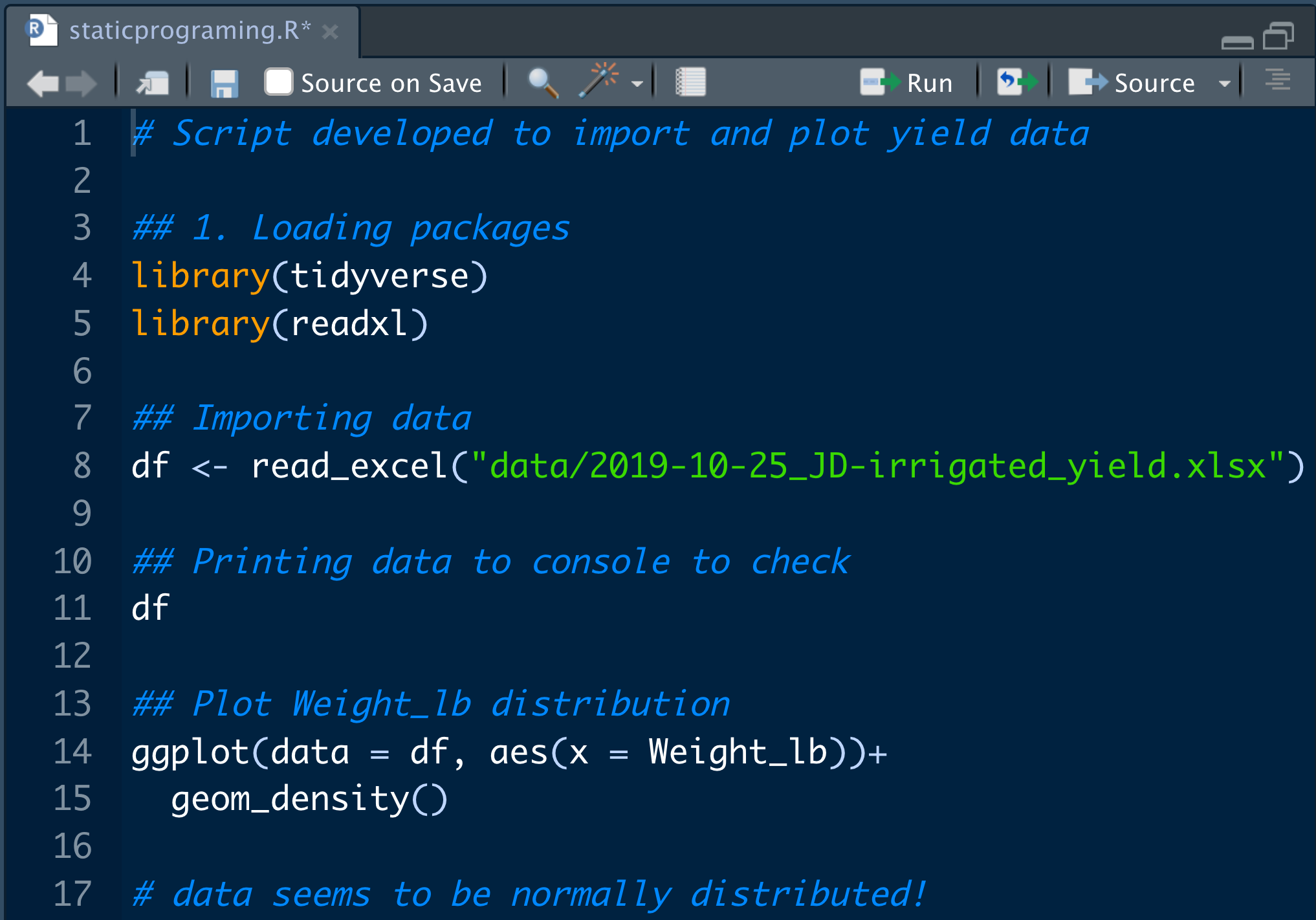Open find and replace magnifier
The width and height of the screenshot is (1316, 920).
(x=542, y=83)
